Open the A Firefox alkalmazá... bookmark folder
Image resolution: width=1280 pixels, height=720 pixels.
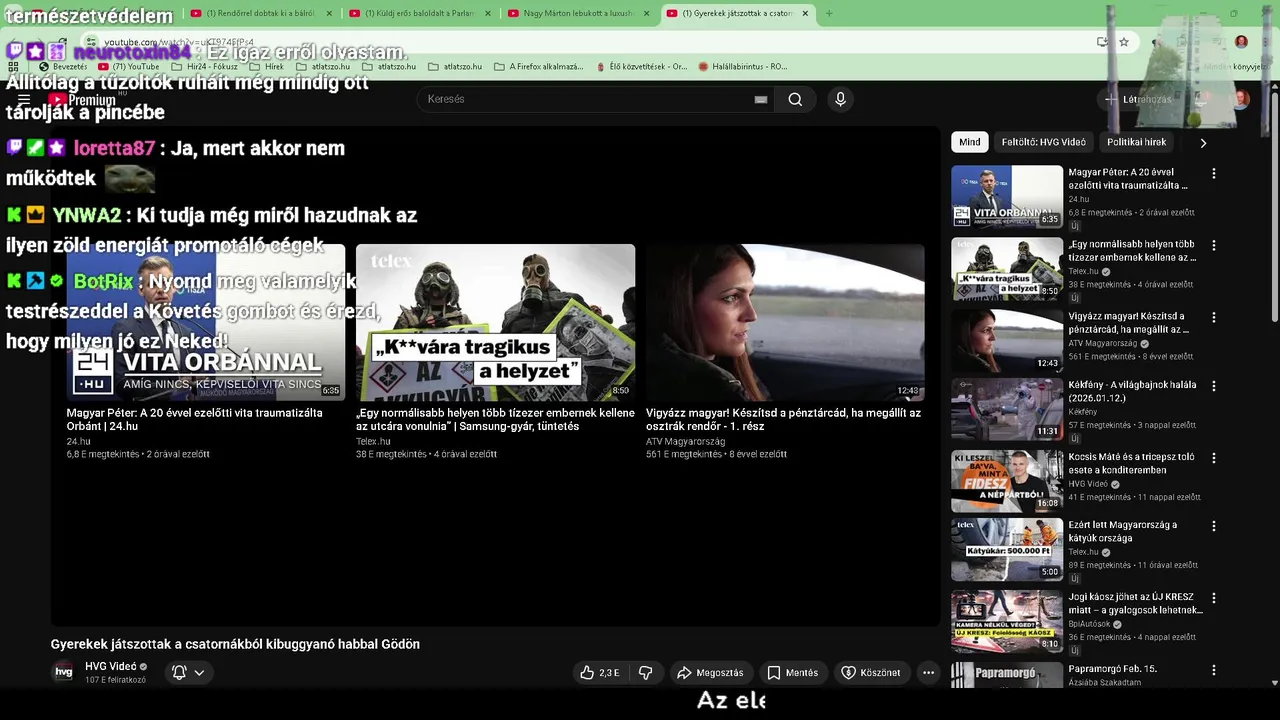tap(538, 67)
